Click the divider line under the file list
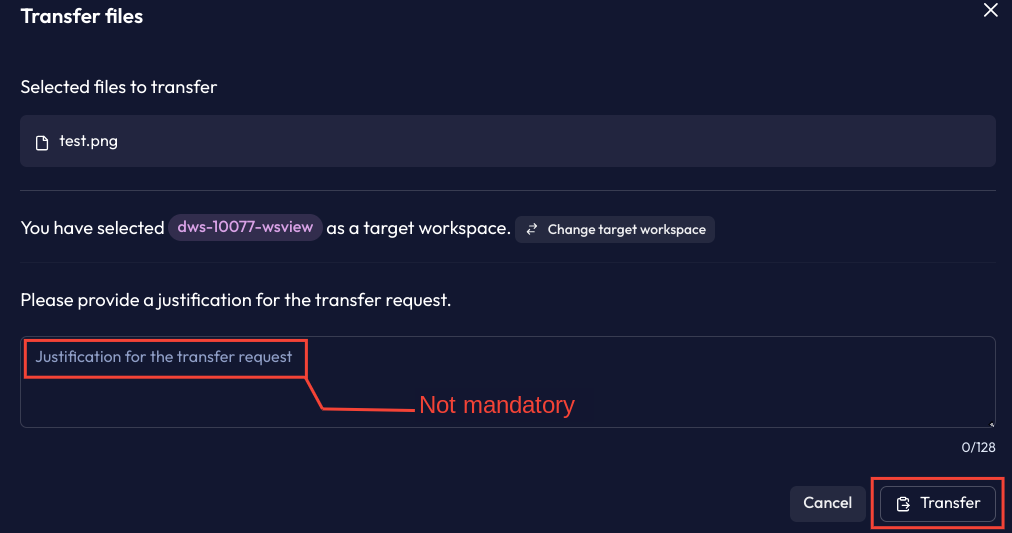The width and height of the screenshot is (1012, 533). point(507,190)
